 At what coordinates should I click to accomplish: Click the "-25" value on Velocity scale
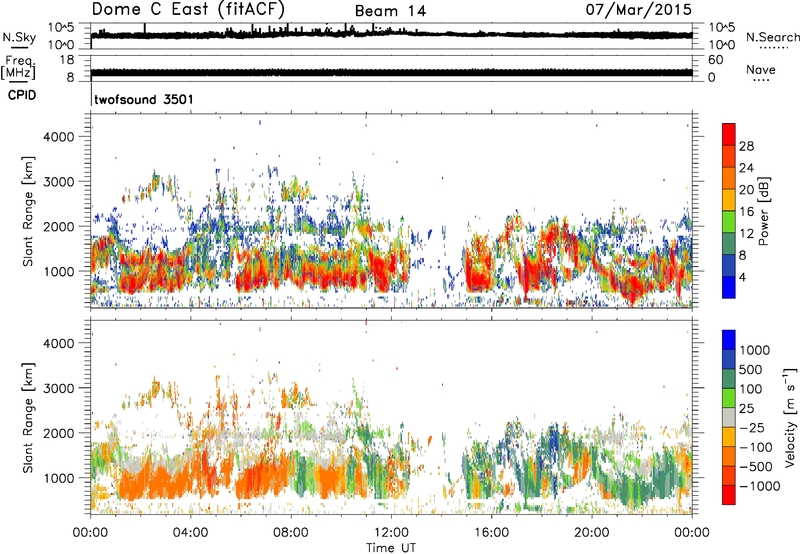(752, 428)
